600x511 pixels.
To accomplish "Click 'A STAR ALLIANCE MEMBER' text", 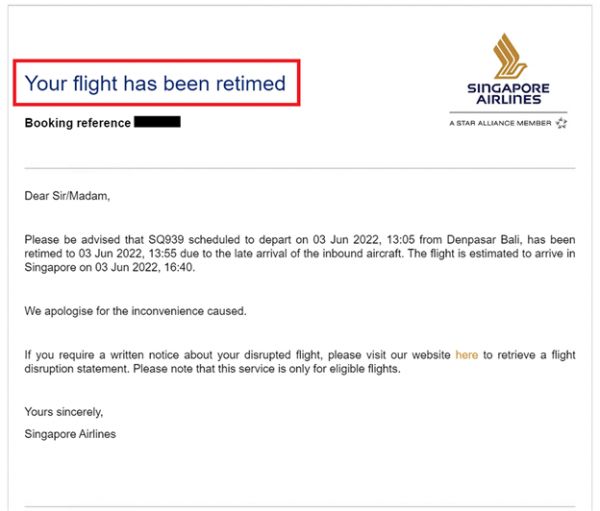I will point(500,123).
